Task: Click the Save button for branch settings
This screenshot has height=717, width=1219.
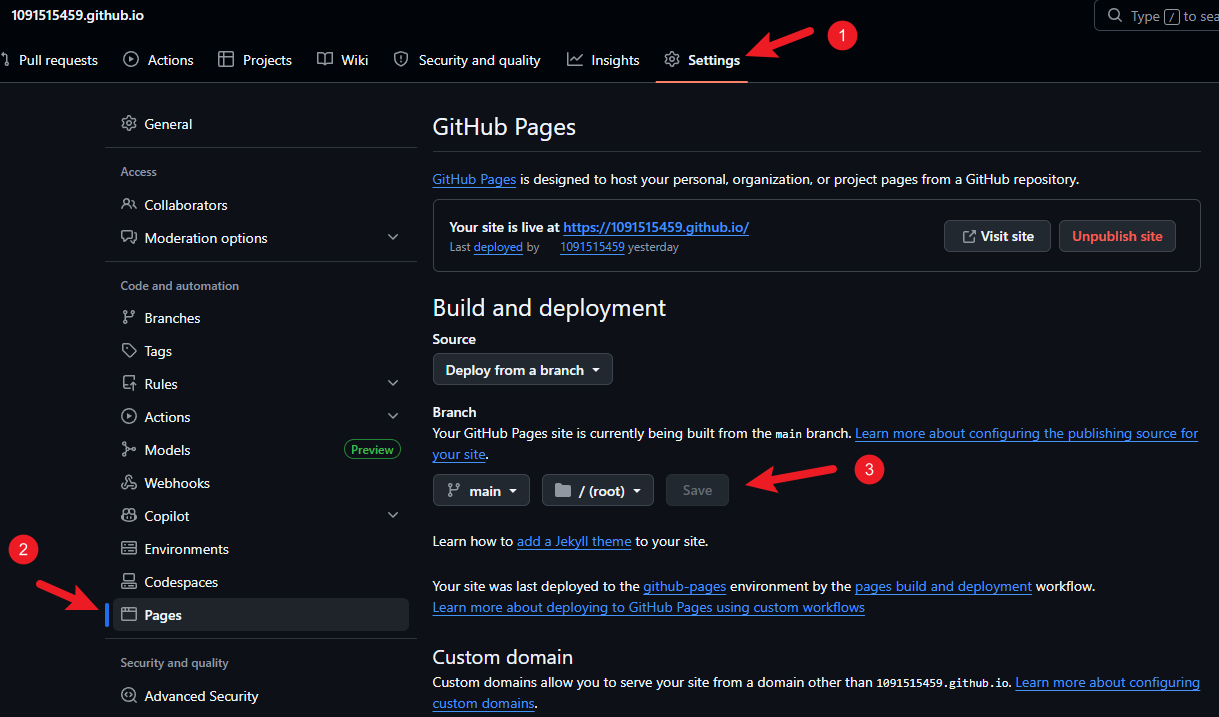Action: coord(697,490)
